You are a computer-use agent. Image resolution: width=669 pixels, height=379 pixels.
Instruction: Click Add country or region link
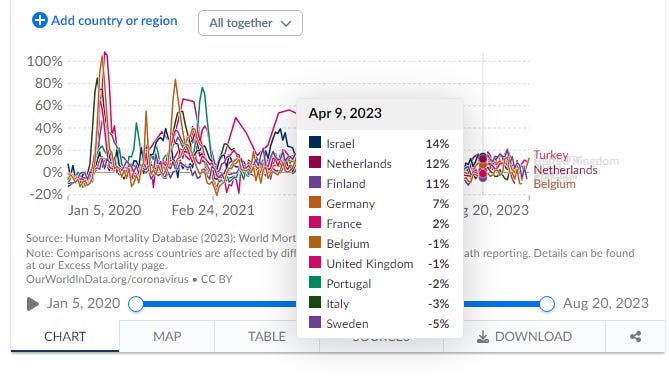point(114,20)
